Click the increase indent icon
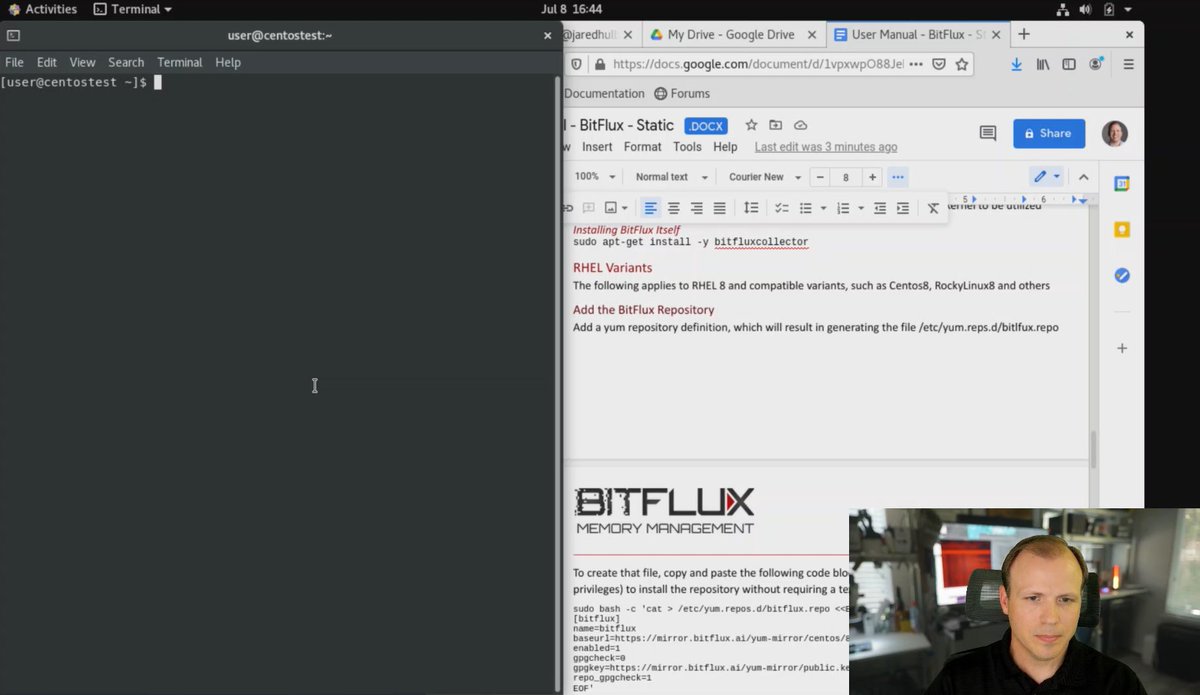This screenshot has height=695, width=1200. point(903,207)
